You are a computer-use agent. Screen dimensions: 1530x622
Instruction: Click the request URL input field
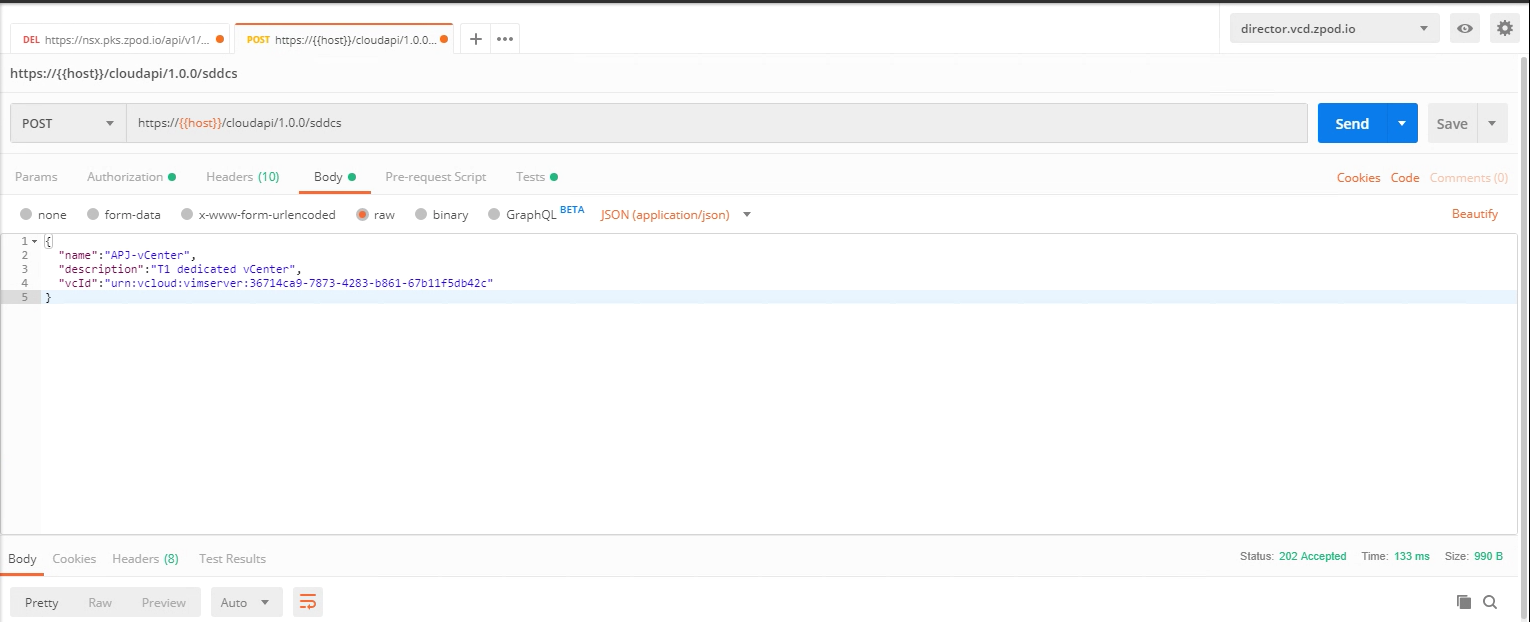click(x=716, y=124)
